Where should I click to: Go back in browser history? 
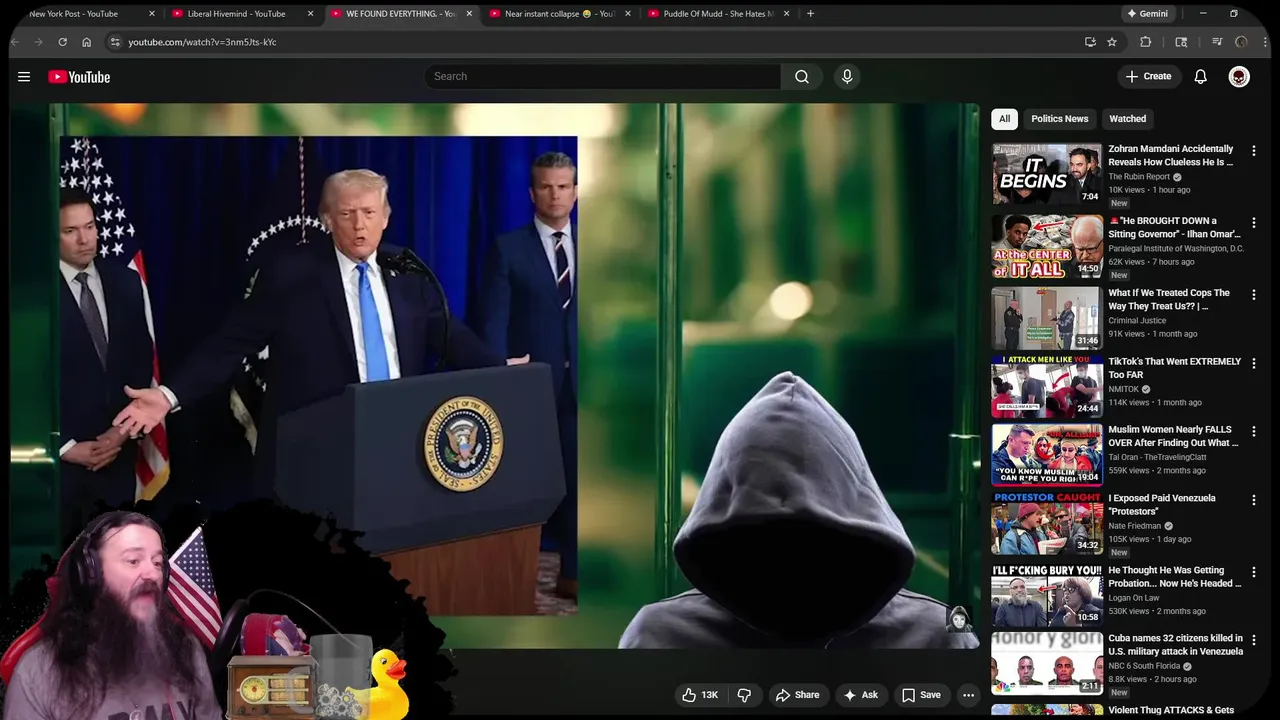click(x=15, y=42)
